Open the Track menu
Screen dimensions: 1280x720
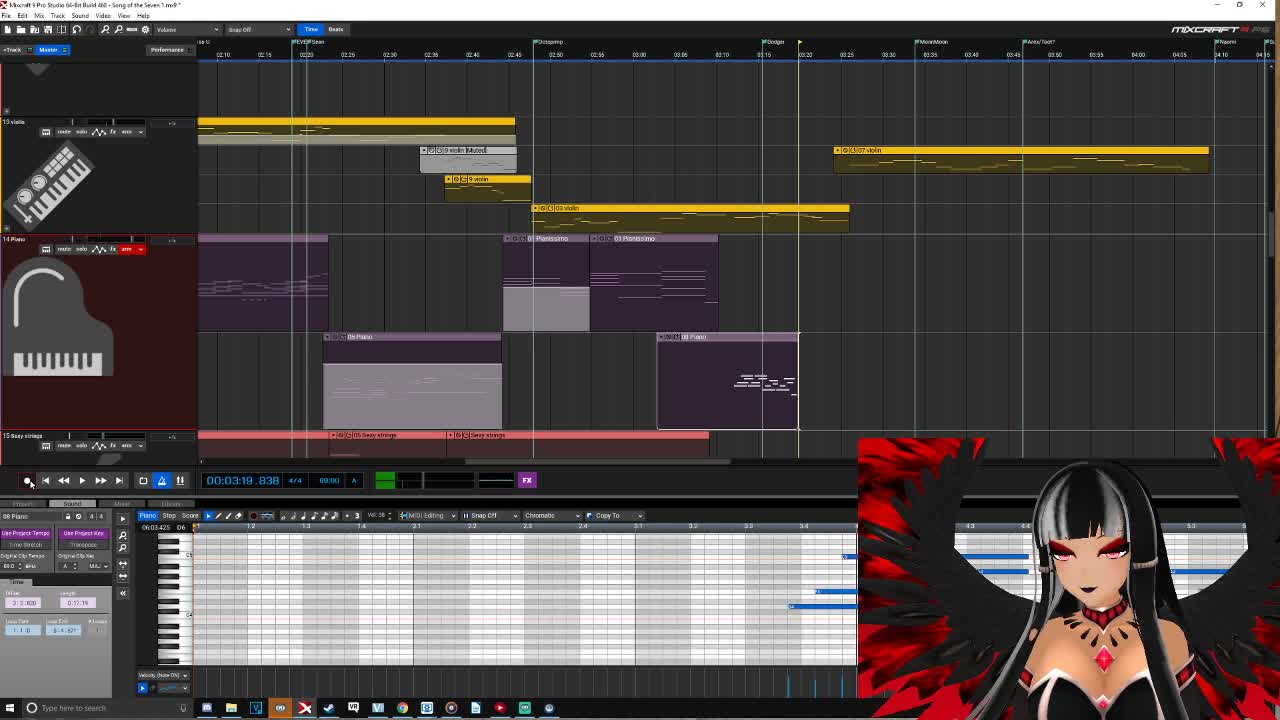[x=58, y=16]
